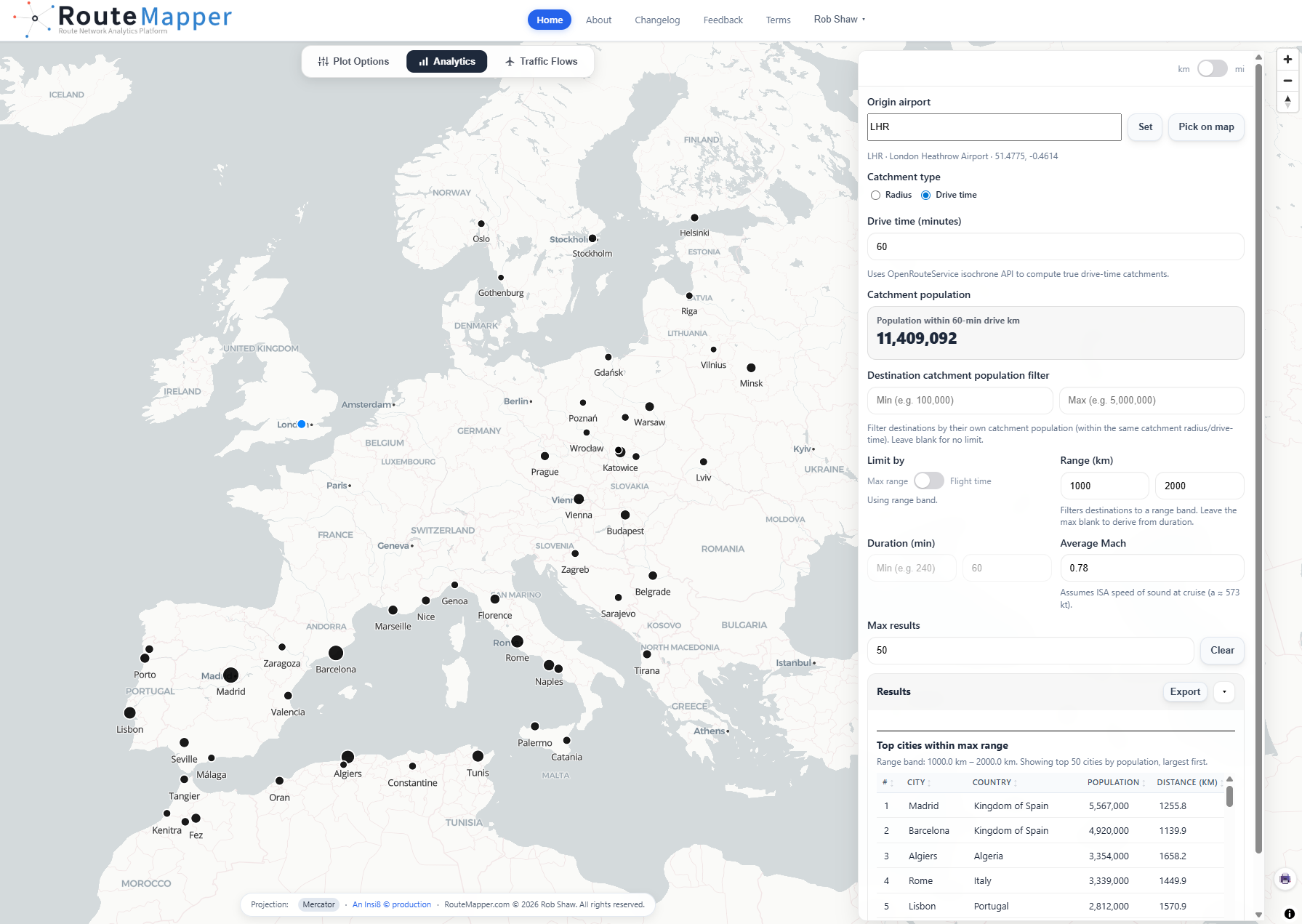Image resolution: width=1302 pixels, height=924 pixels.
Task: Sort results by the COUNTRY column
Action: 994,782
